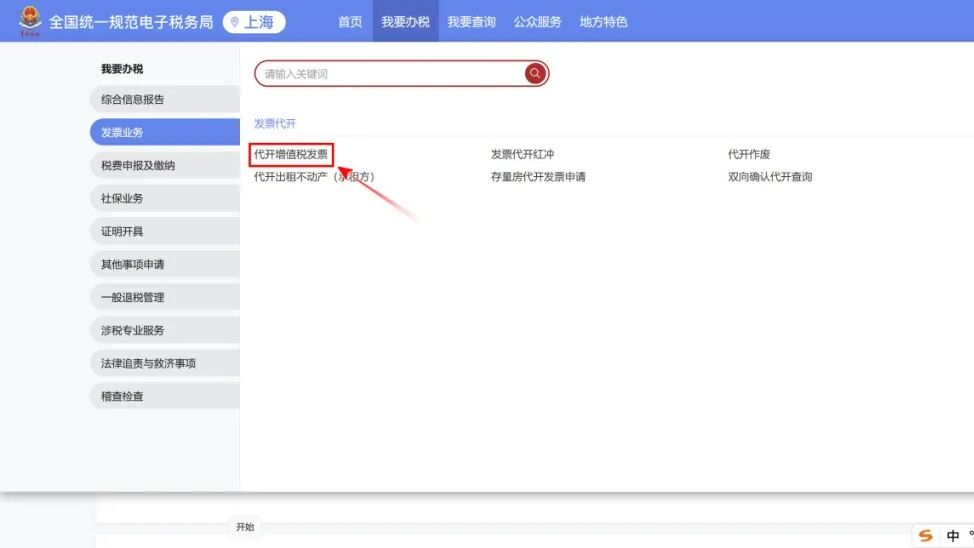Select 法律追责与救济事项 in the sidebar

pyautogui.click(x=165, y=363)
